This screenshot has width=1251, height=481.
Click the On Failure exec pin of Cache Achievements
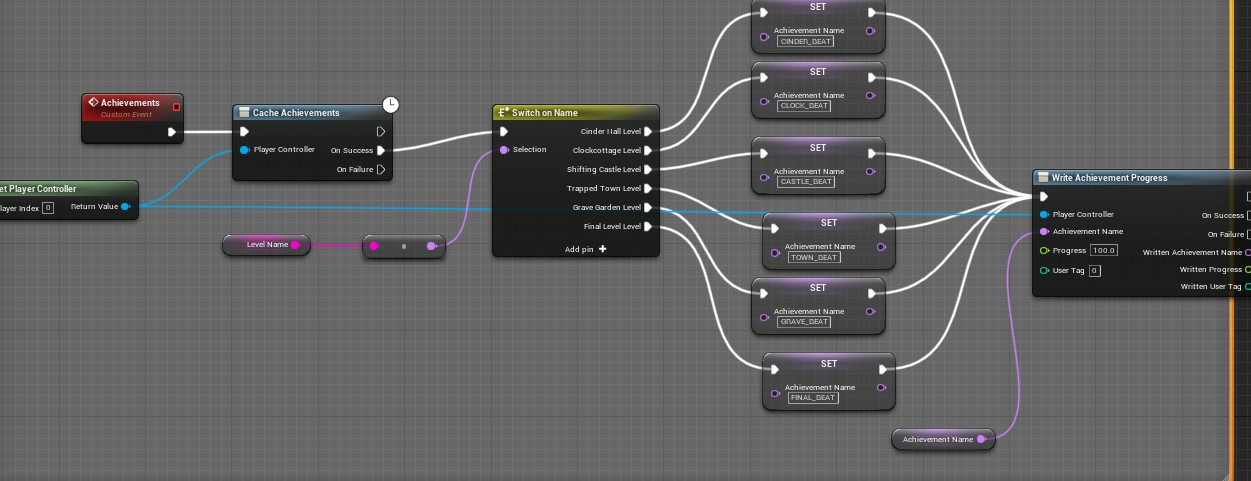pyautogui.click(x=381, y=170)
